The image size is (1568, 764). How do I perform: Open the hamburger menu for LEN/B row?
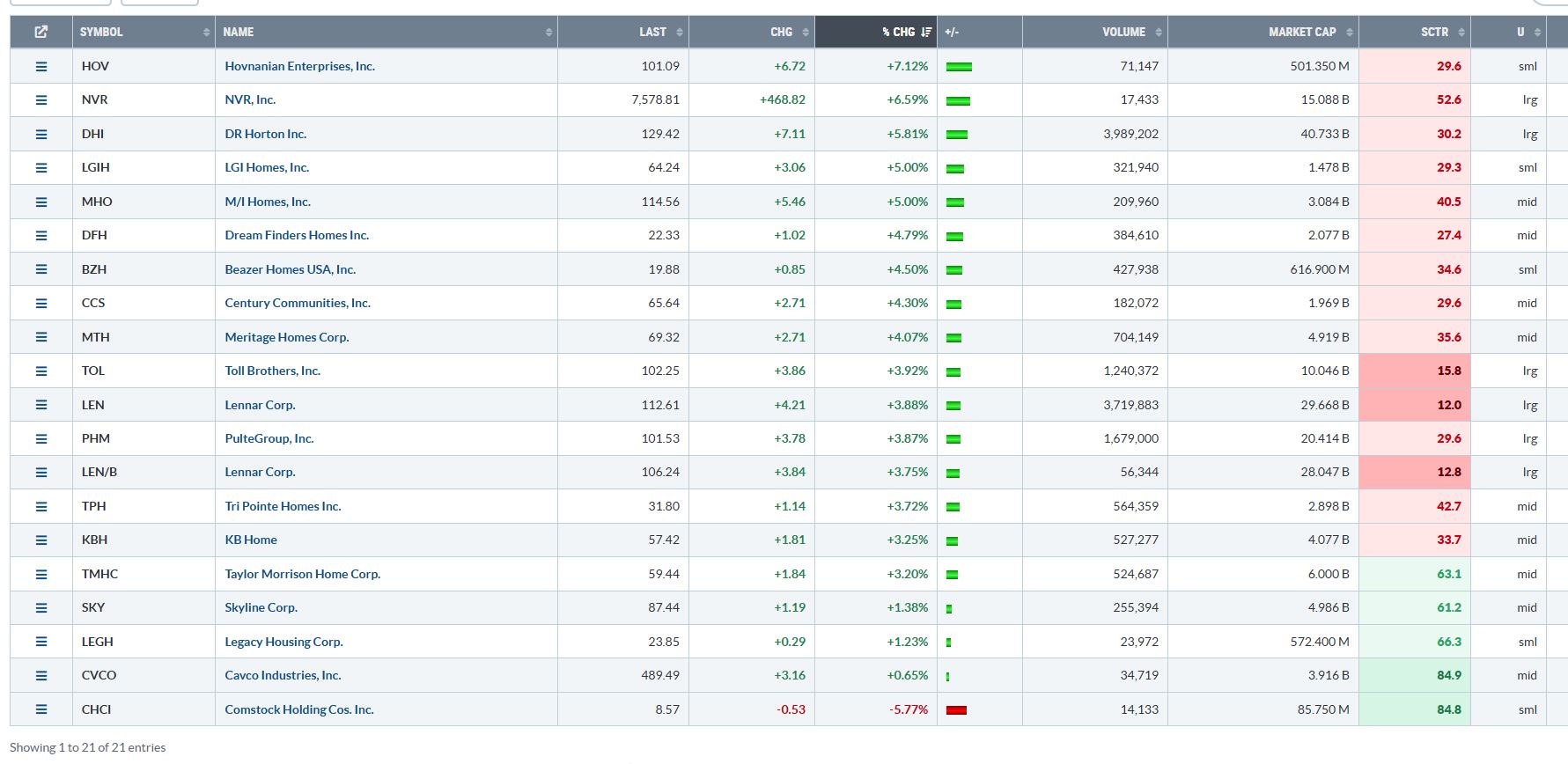pyautogui.click(x=40, y=473)
